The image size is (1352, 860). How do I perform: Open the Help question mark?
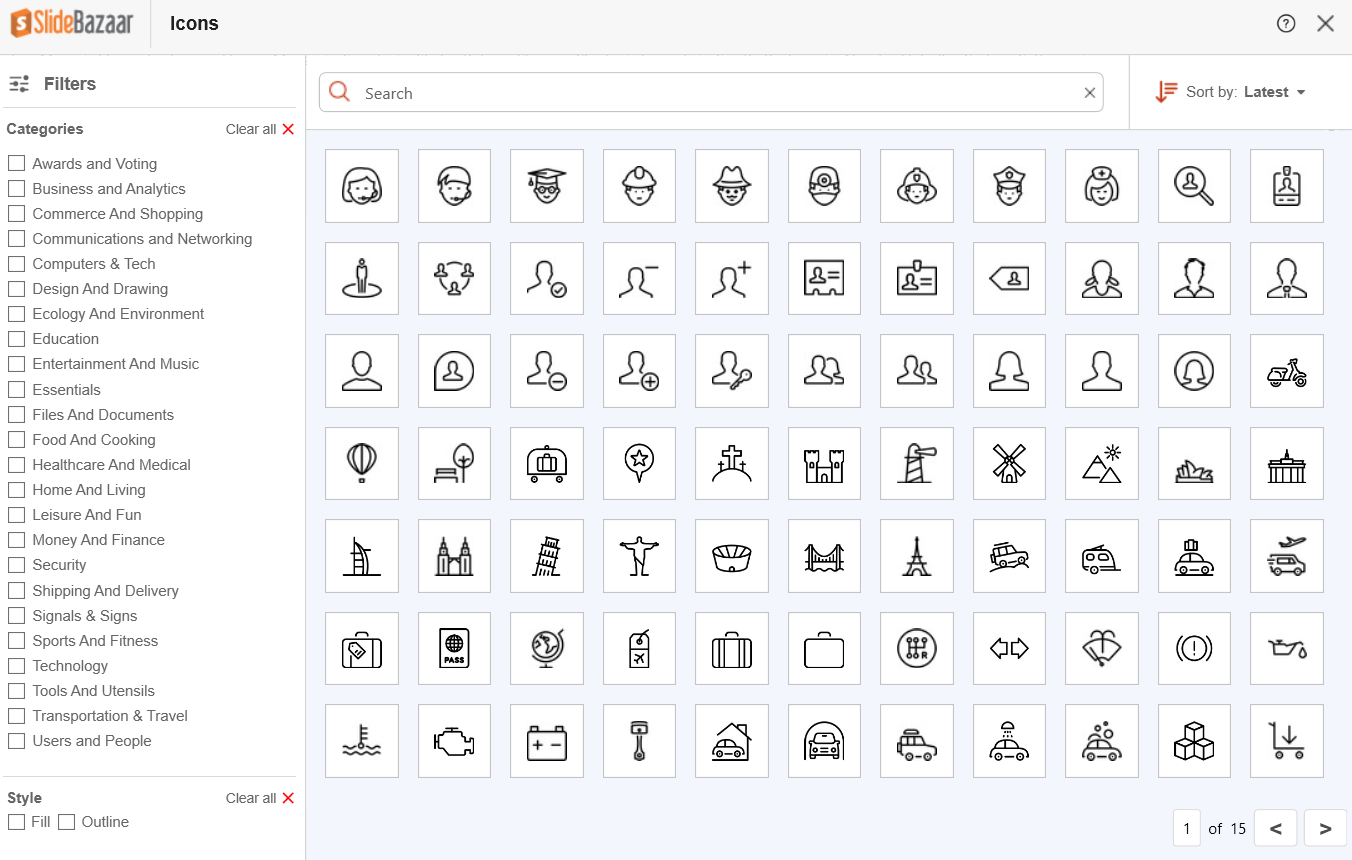(1286, 23)
